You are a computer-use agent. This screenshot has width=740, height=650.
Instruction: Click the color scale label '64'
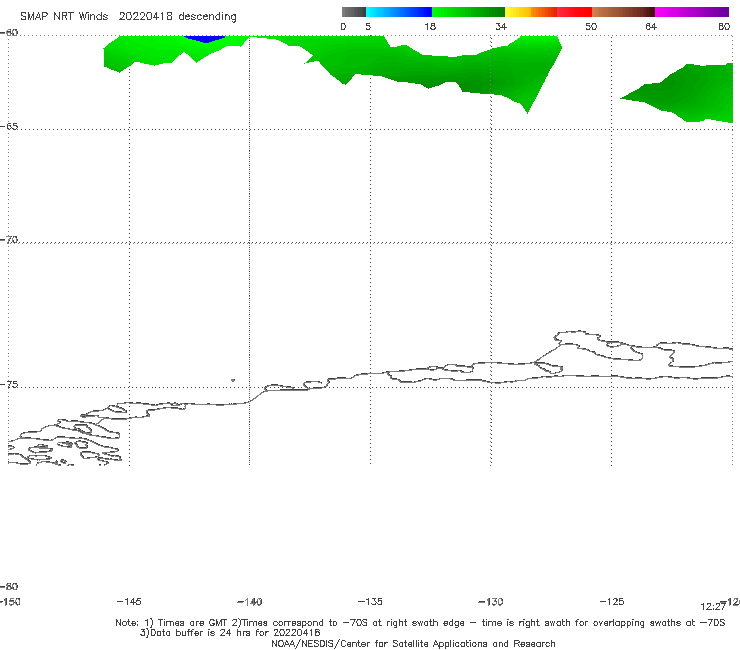651,26
